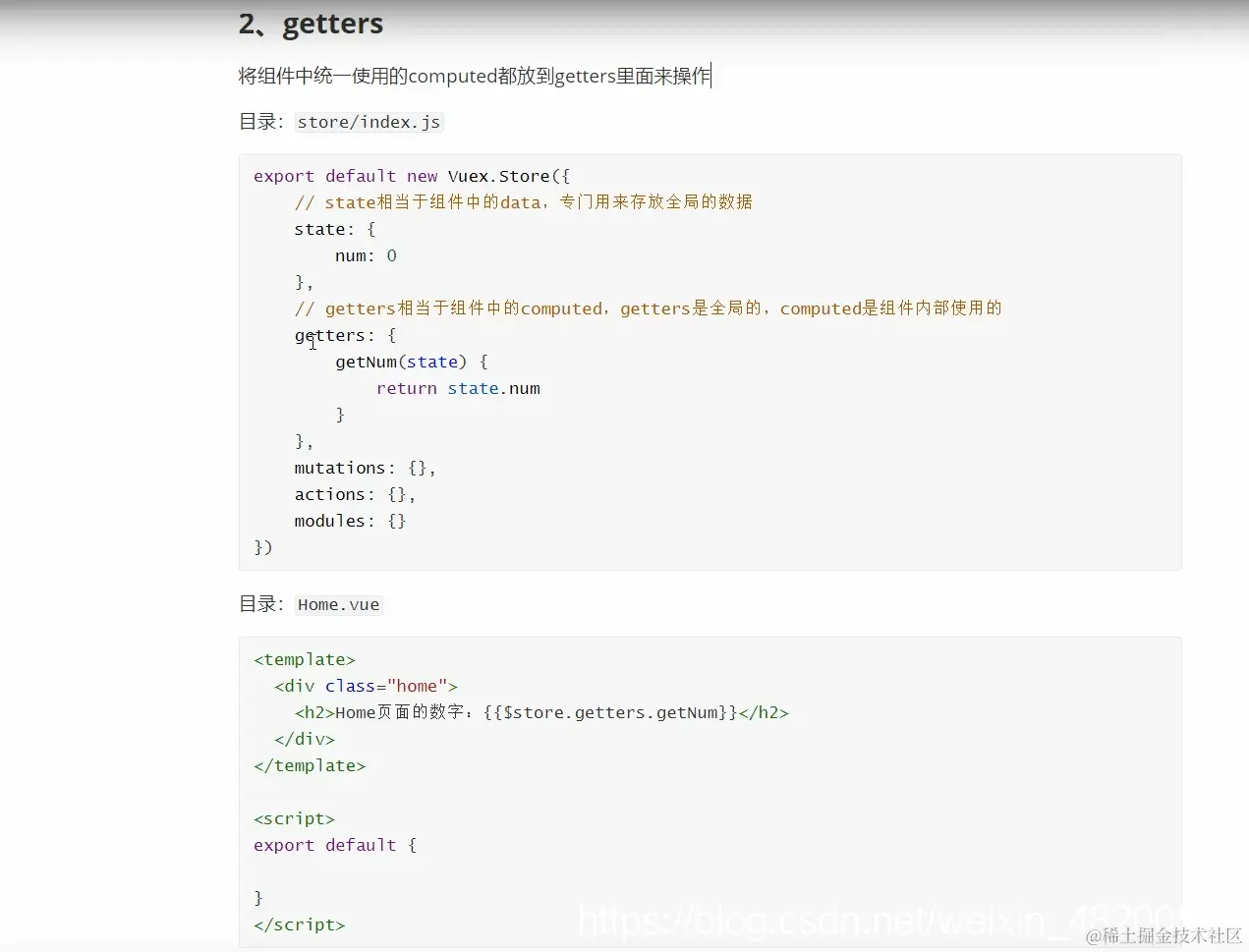The height and width of the screenshot is (952, 1249).
Task: Click the comment line starting '// getters相当于'
Action: point(648,308)
